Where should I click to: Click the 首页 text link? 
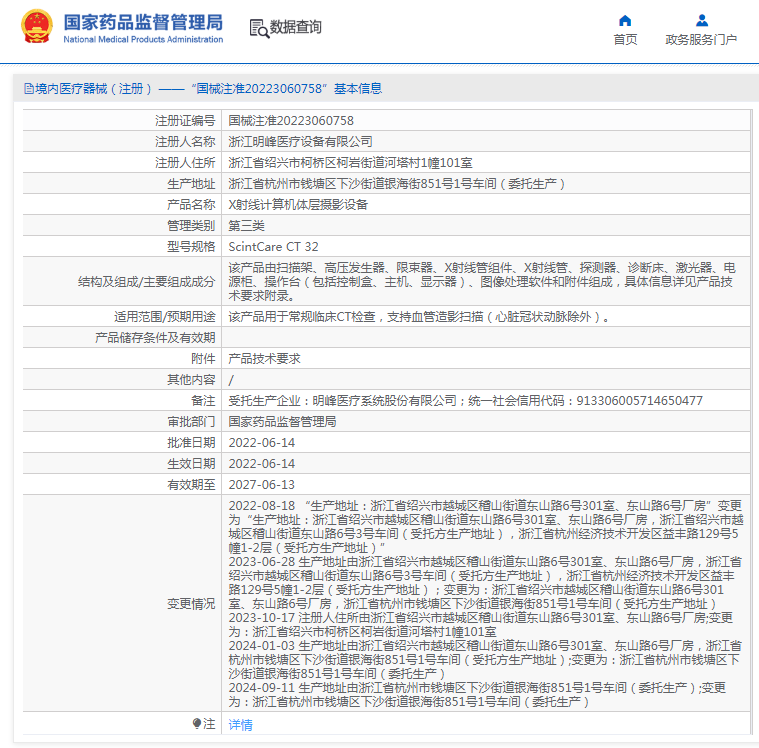coord(625,40)
